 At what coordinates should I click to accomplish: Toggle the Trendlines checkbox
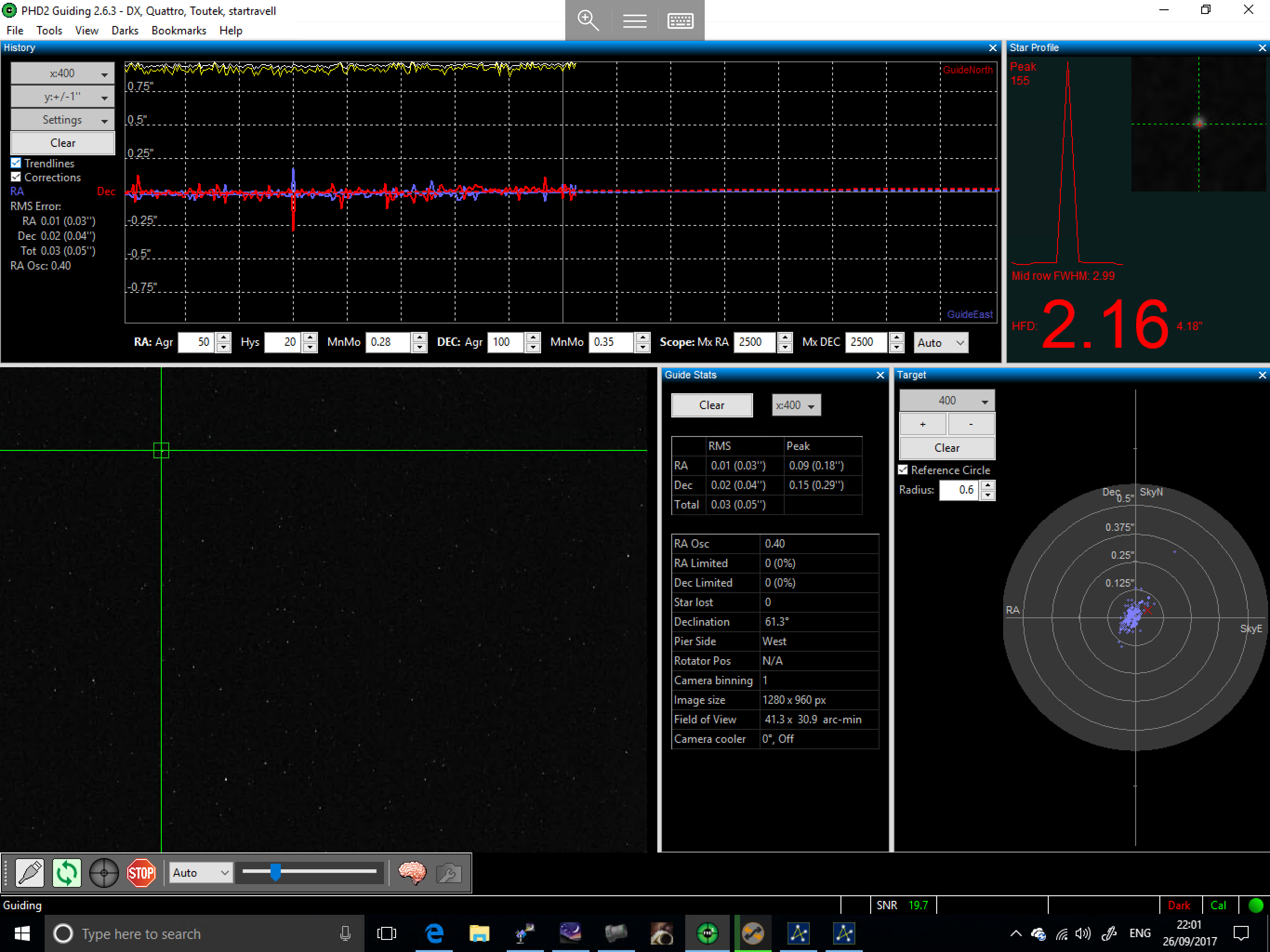pyautogui.click(x=16, y=163)
